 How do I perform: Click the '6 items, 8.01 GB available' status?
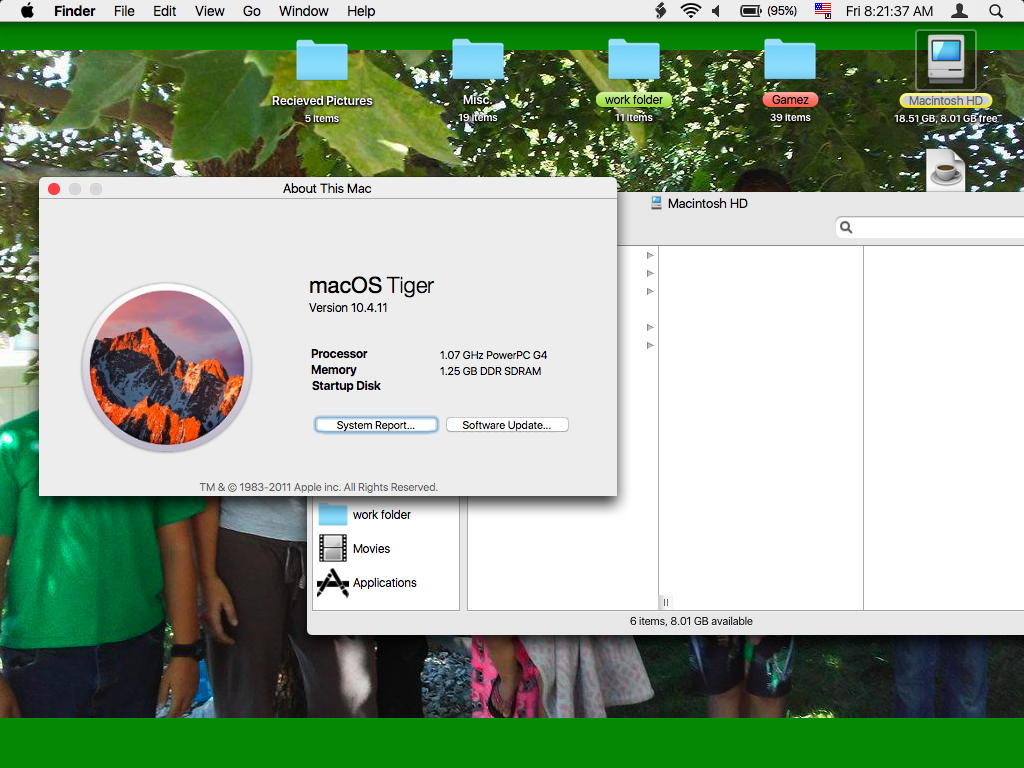(691, 621)
